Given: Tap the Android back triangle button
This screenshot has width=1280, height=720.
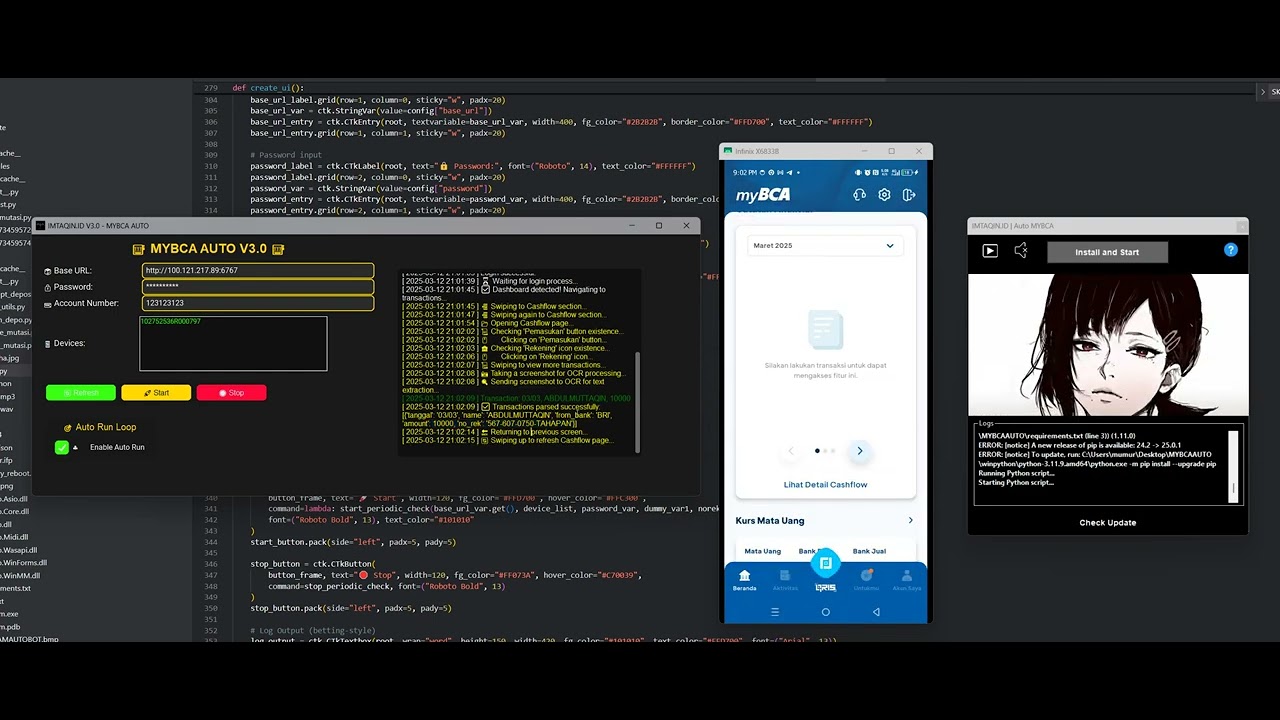Looking at the screenshot, I should [876, 612].
